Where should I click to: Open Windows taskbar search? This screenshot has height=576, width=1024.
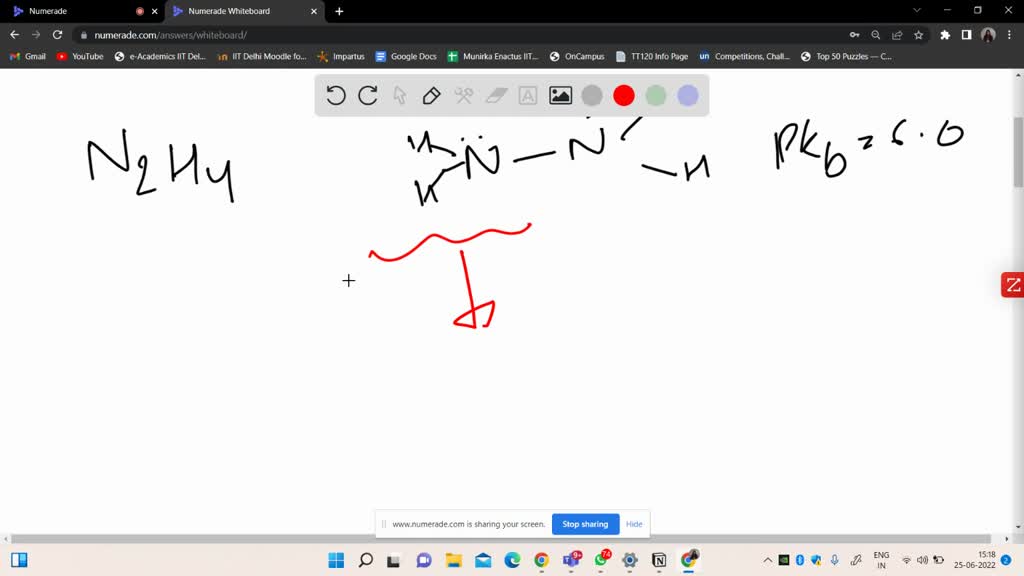pos(366,560)
